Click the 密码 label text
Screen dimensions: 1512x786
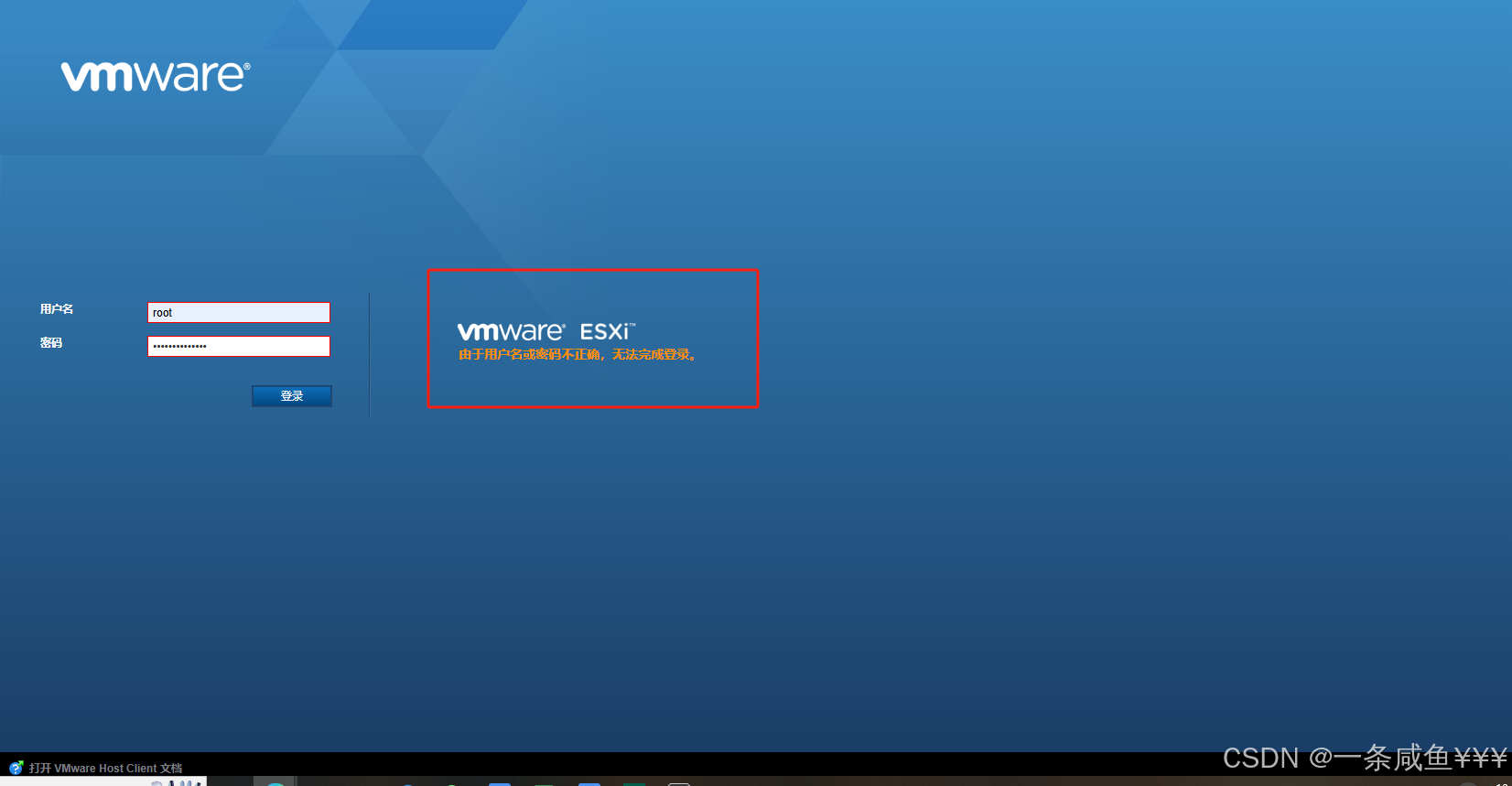click(51, 343)
